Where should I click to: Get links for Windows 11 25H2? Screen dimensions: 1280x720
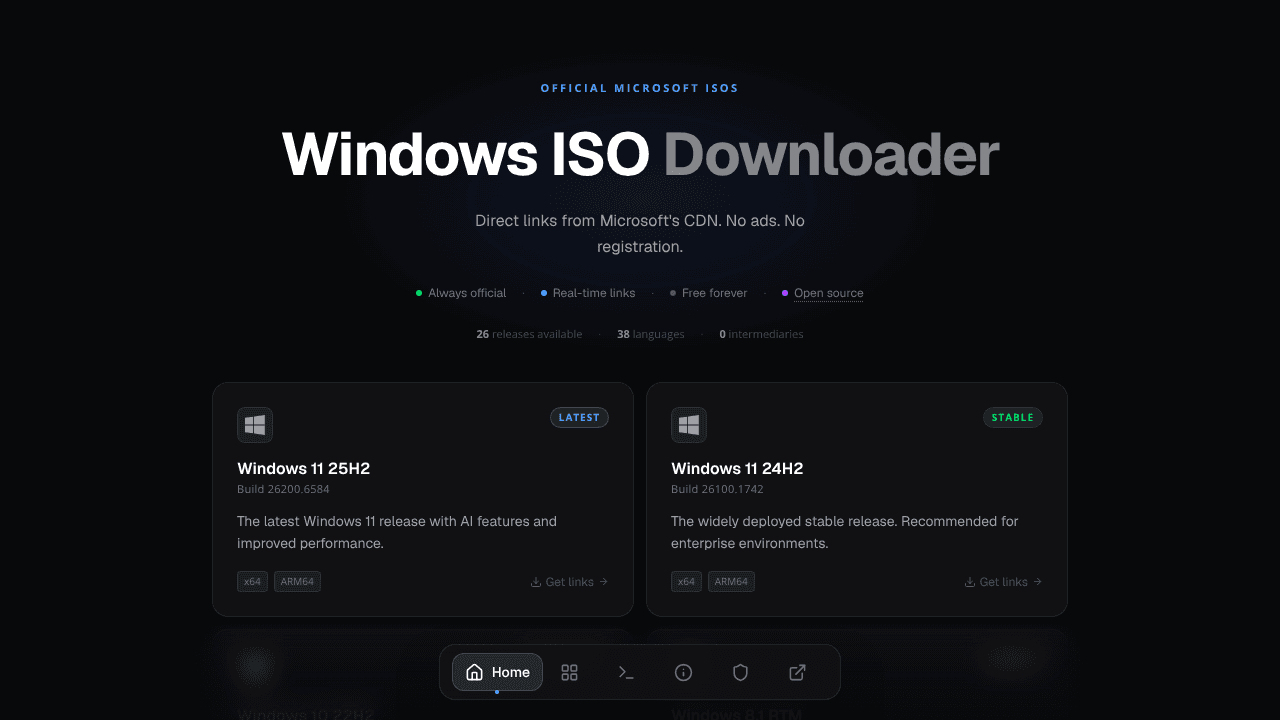click(x=569, y=582)
